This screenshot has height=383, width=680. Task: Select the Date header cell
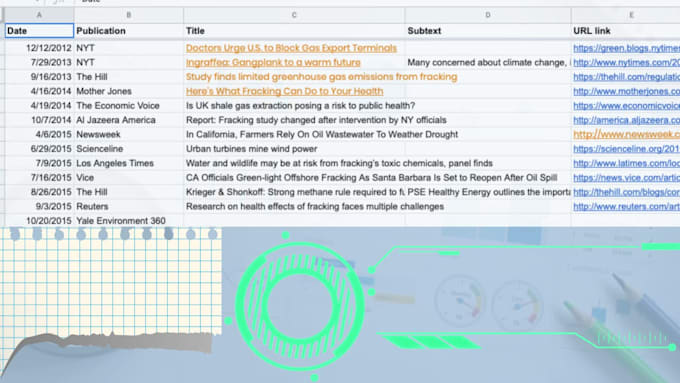coord(39,31)
